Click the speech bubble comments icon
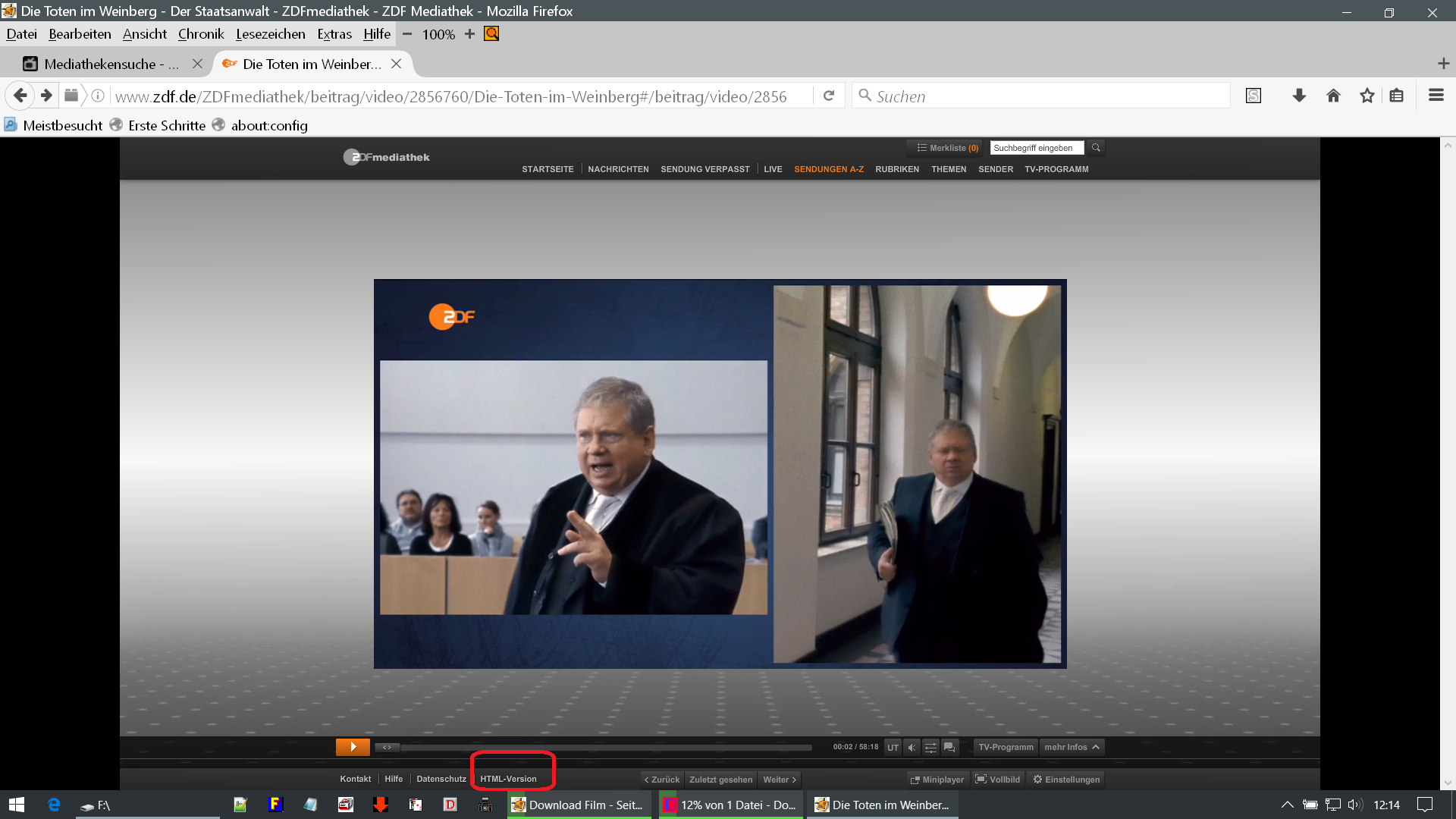 (x=949, y=748)
